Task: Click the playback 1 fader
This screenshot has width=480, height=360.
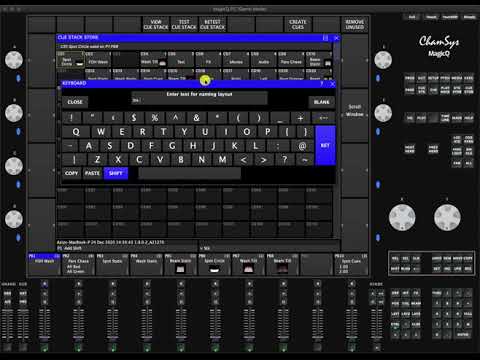Action: tap(45, 324)
